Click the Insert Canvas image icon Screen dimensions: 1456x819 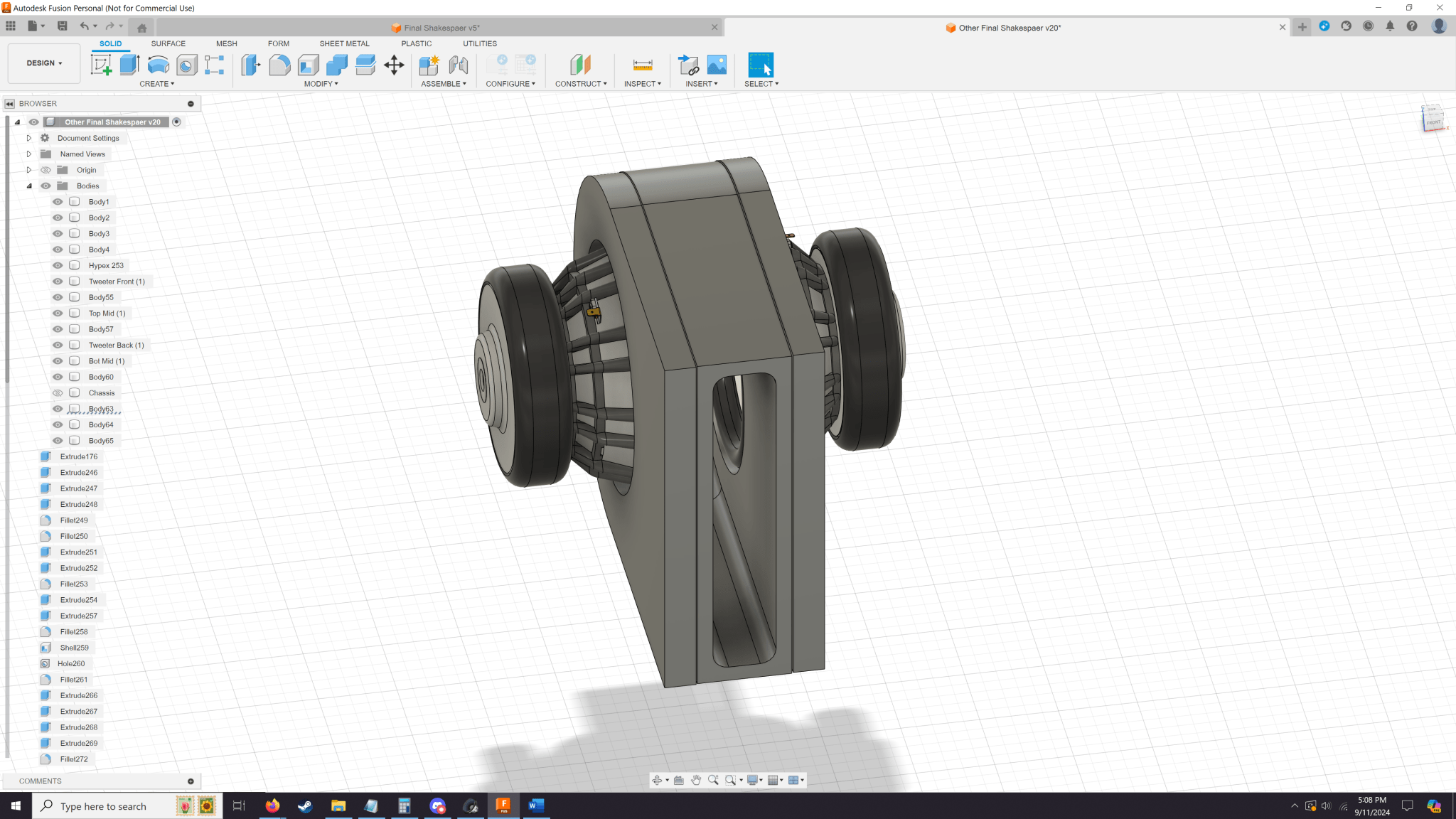717,65
